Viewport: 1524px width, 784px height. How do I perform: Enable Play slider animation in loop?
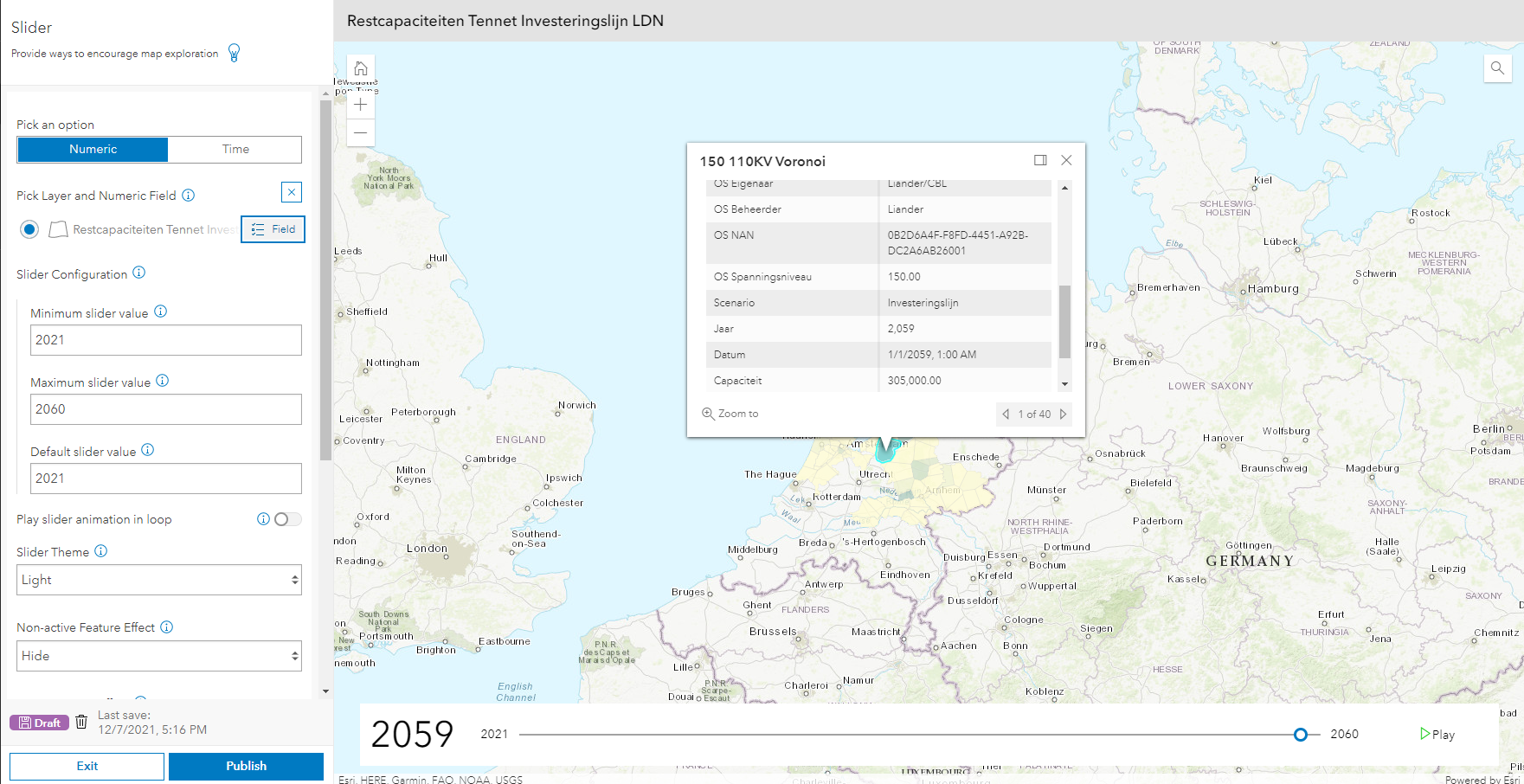coord(288,519)
